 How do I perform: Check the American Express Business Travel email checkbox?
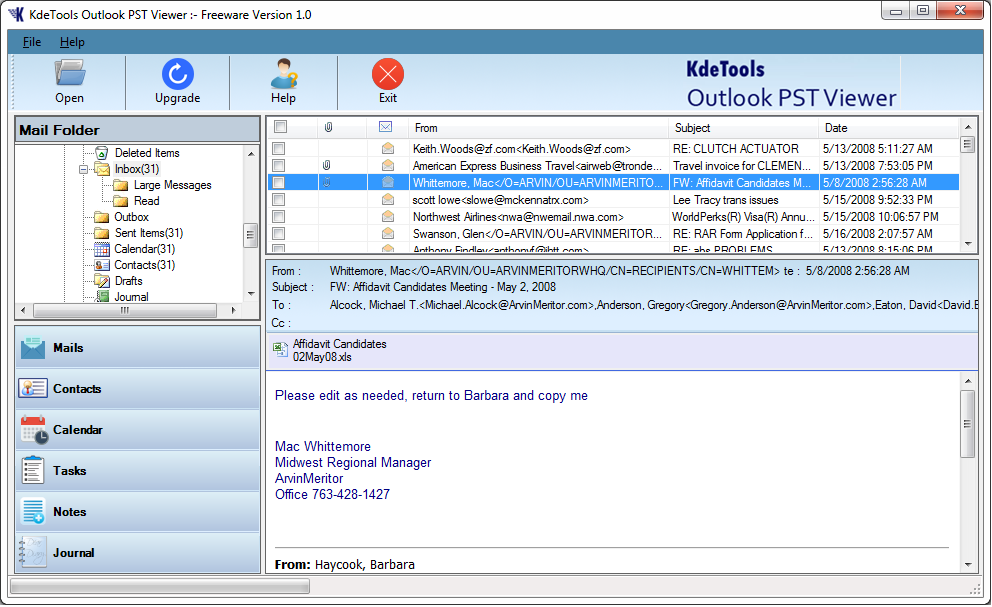pyautogui.click(x=278, y=165)
